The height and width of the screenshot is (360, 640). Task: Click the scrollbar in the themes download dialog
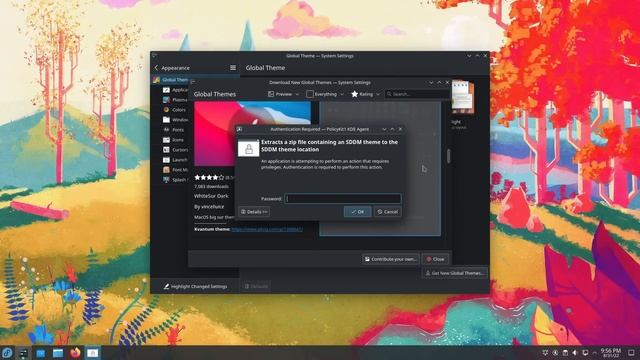tap(449, 156)
